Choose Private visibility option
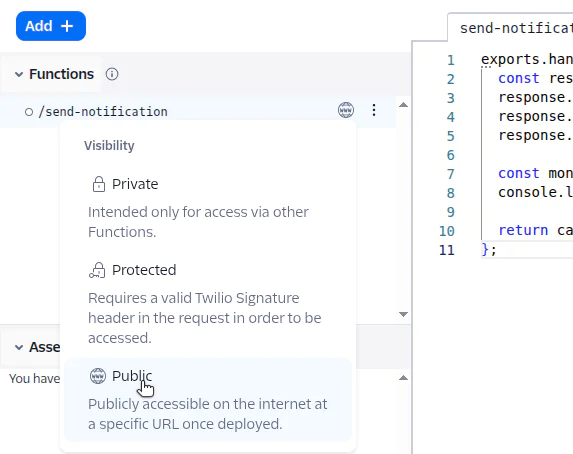This screenshot has width=573, height=454. click(x=208, y=208)
